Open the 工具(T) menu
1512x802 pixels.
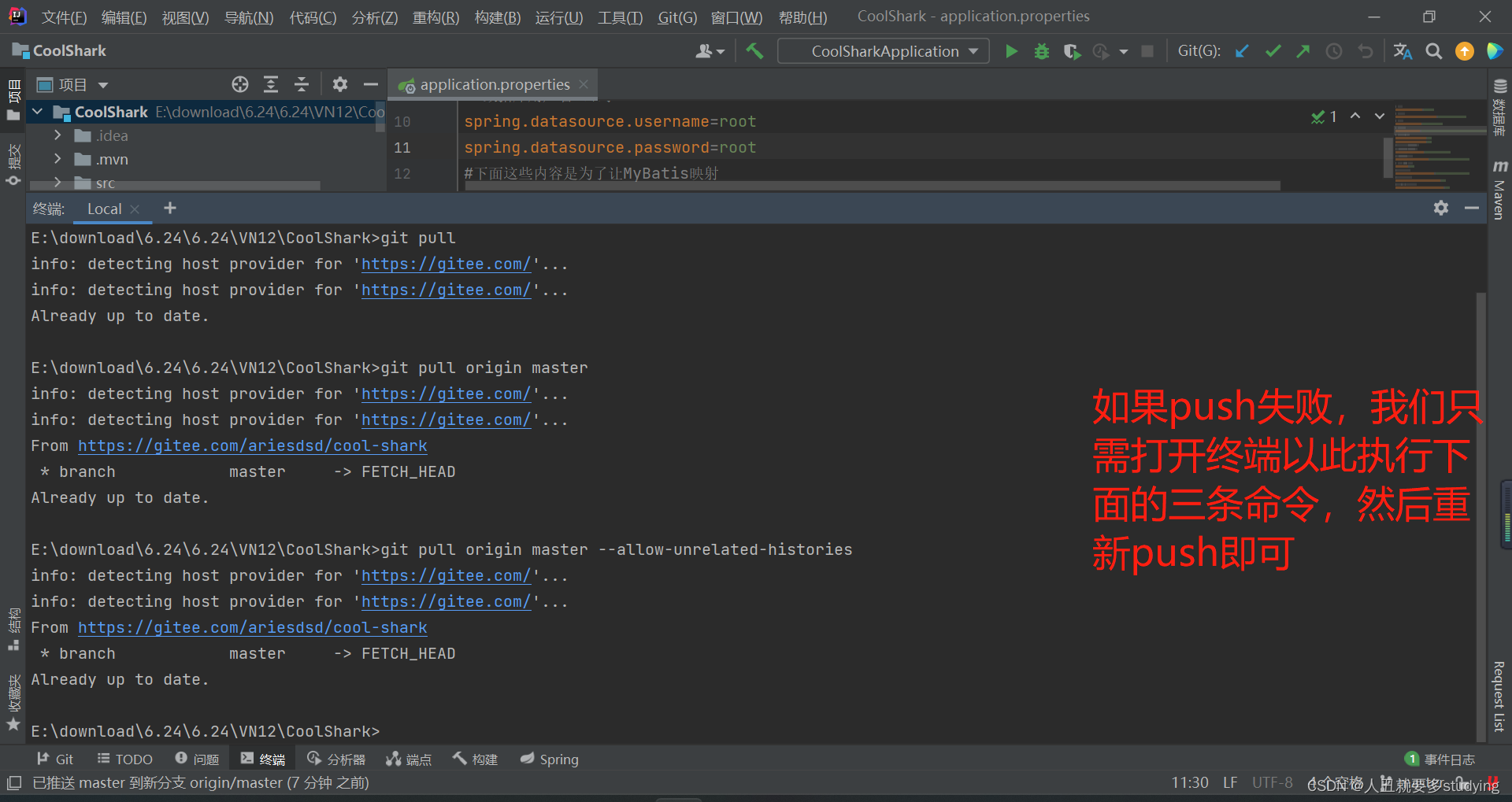click(x=621, y=17)
